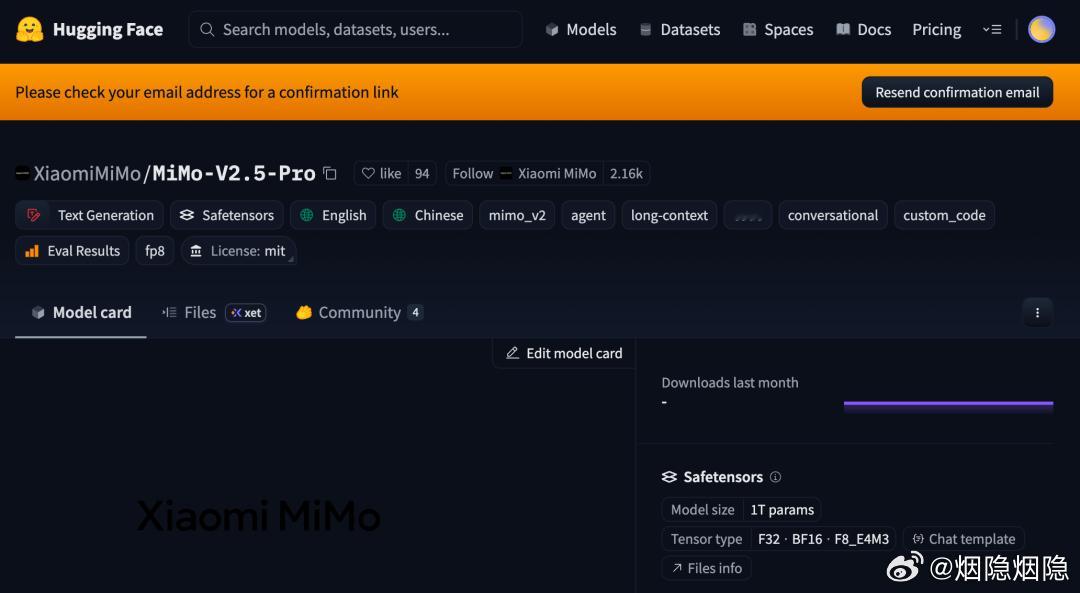Screen dimensions: 1080x593
Task: Open the Hugging Face home text link
Action: coord(107,30)
